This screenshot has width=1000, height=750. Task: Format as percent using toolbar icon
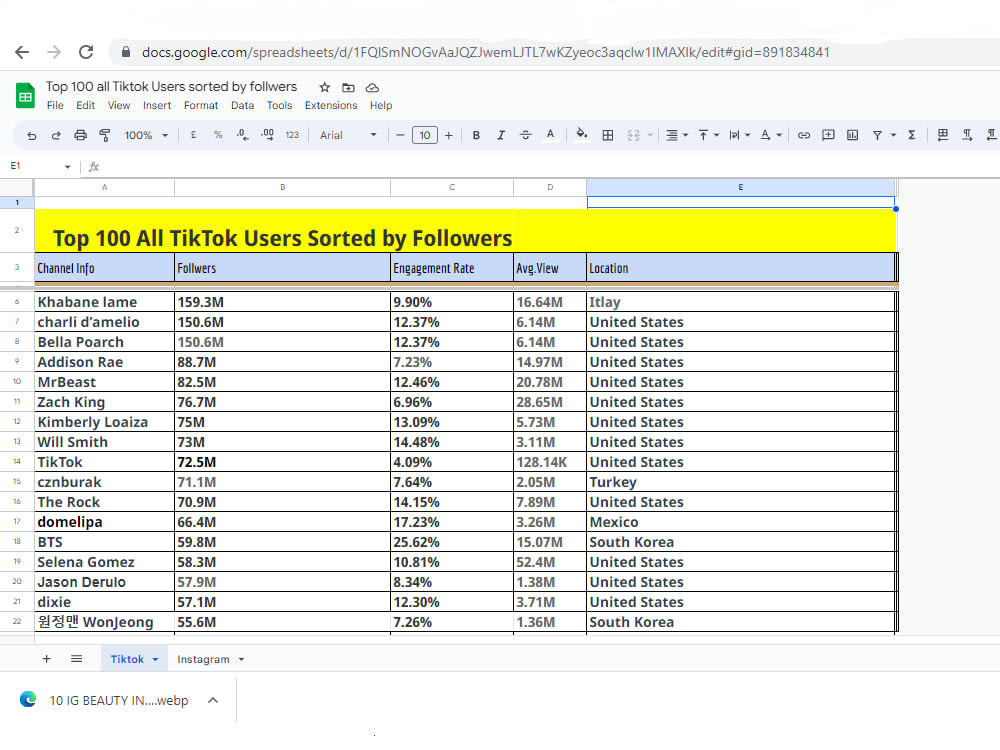click(x=217, y=134)
